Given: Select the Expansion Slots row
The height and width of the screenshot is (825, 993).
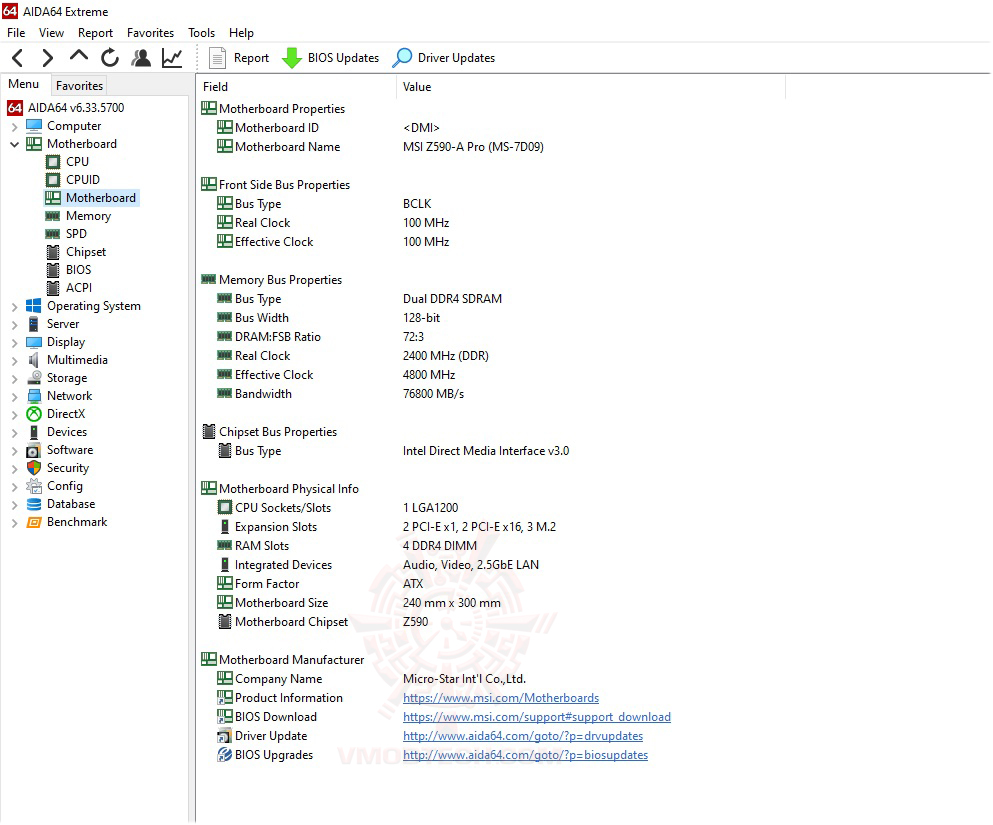Looking at the screenshot, I should point(386,527).
